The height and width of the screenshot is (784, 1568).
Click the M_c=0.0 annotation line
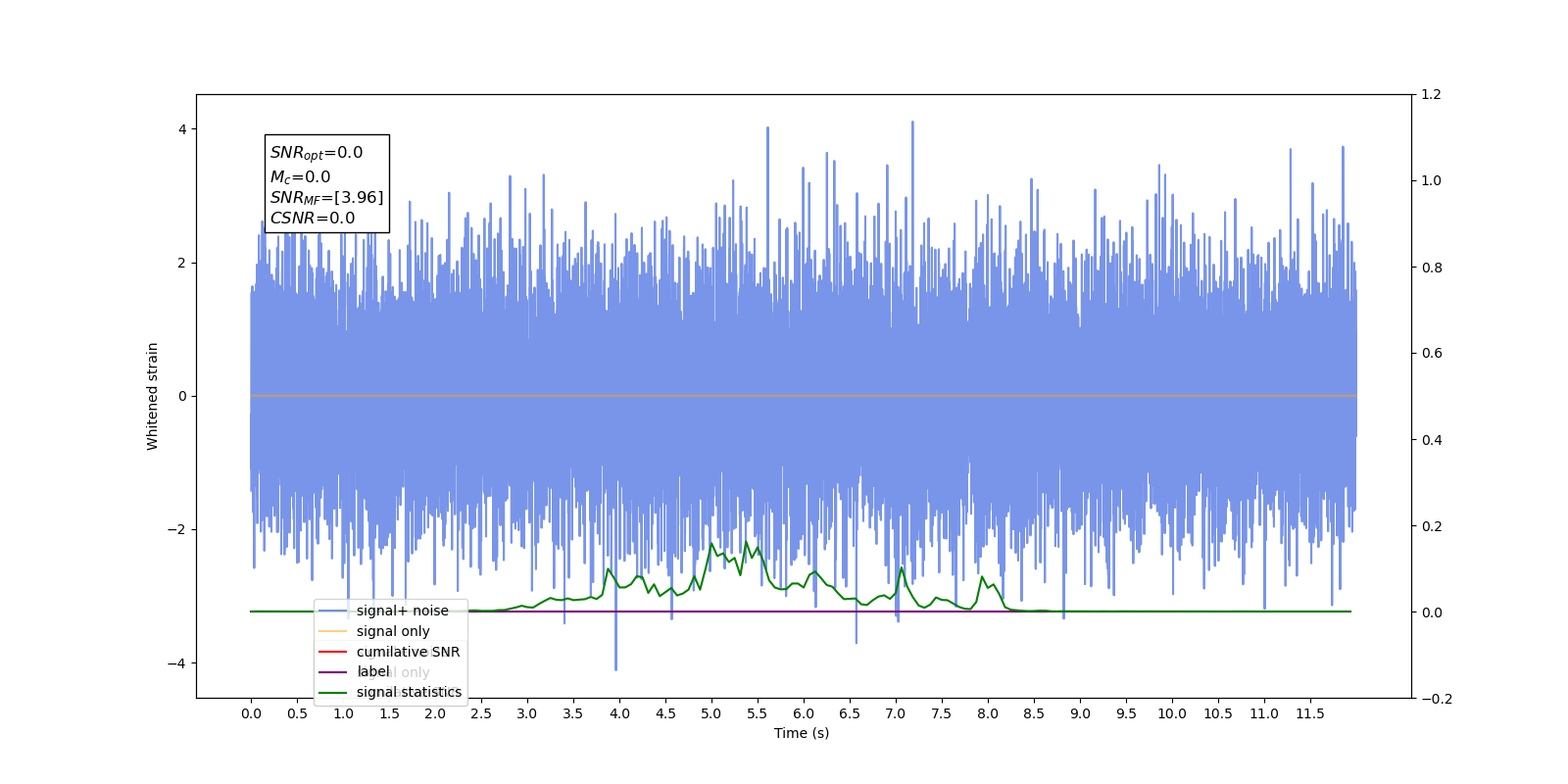point(300,177)
